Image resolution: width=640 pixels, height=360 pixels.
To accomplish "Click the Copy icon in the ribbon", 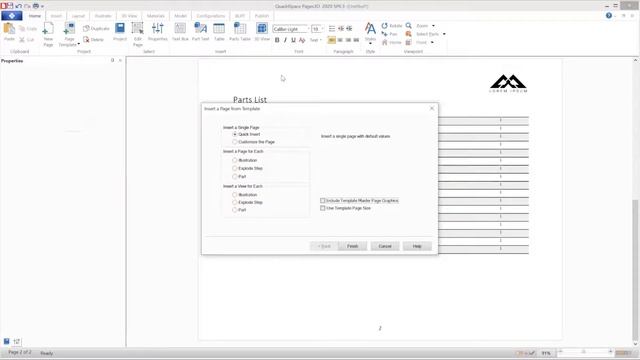I will click(x=22, y=29).
